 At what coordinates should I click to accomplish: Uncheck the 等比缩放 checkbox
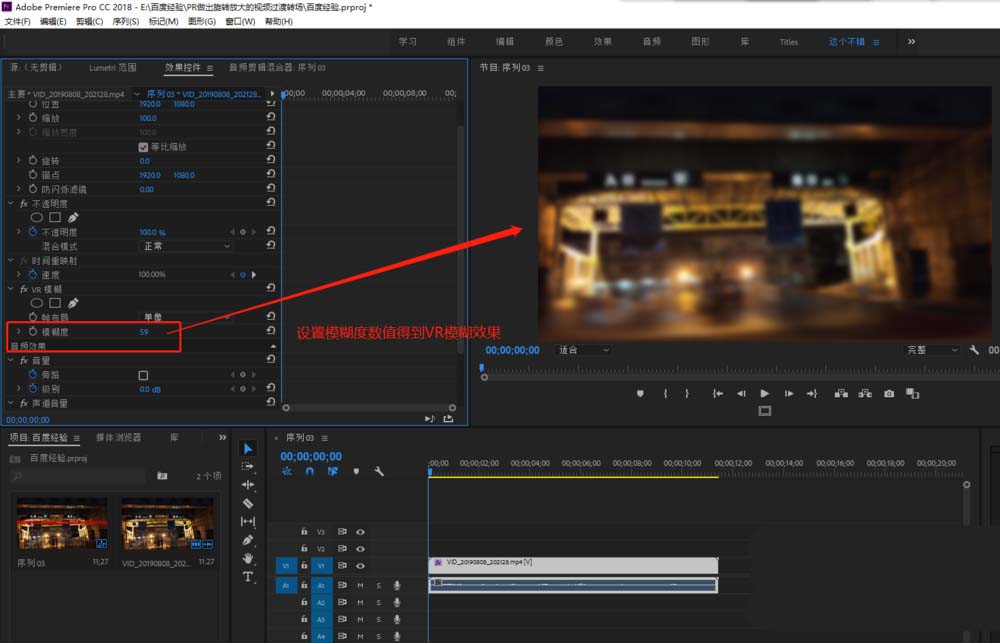144,147
